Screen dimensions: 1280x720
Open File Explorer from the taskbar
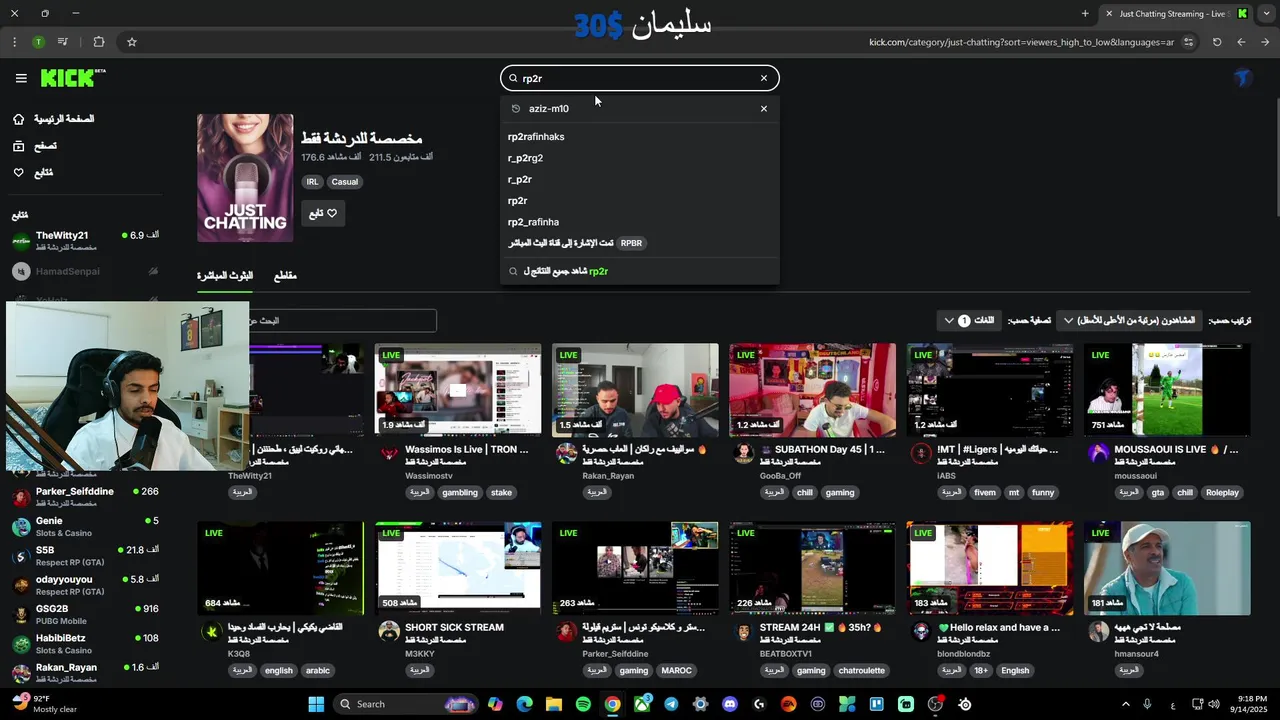[554, 704]
